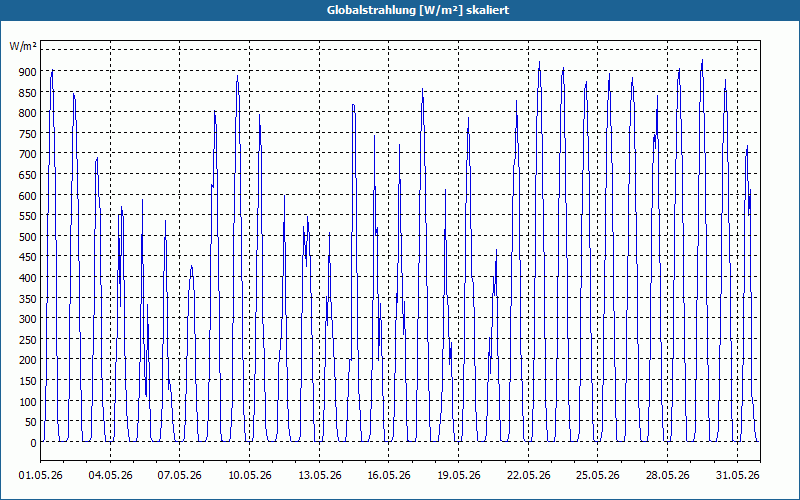Click the 650 y-axis value

click(27, 175)
